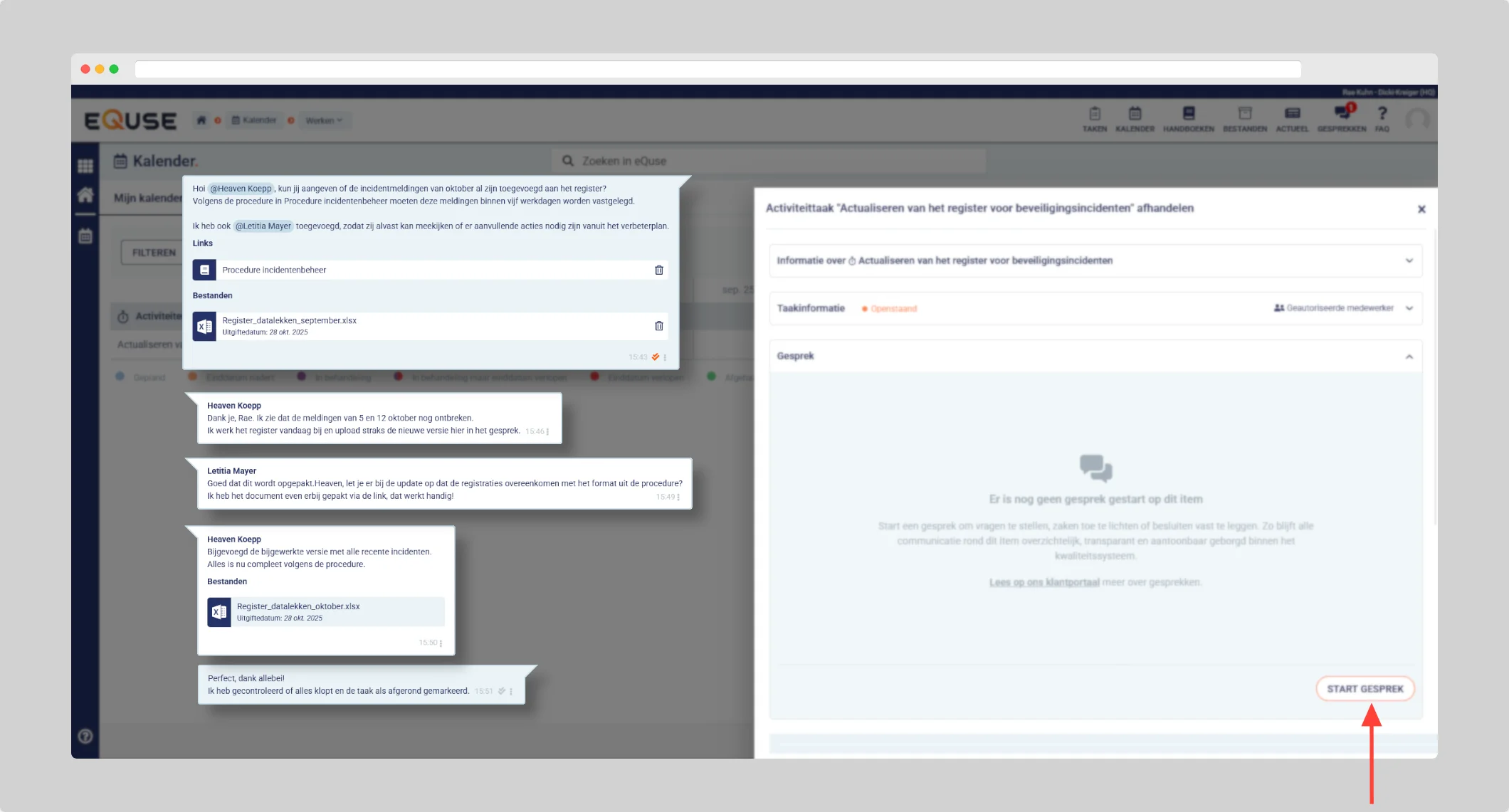
Task: Open the apps grid sidebar icon
Action: (x=85, y=166)
